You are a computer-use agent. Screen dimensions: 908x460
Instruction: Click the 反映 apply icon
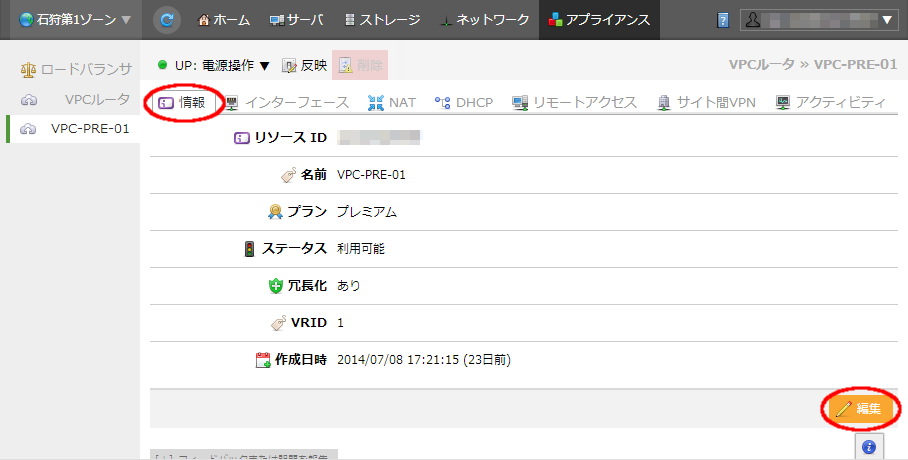(x=289, y=65)
